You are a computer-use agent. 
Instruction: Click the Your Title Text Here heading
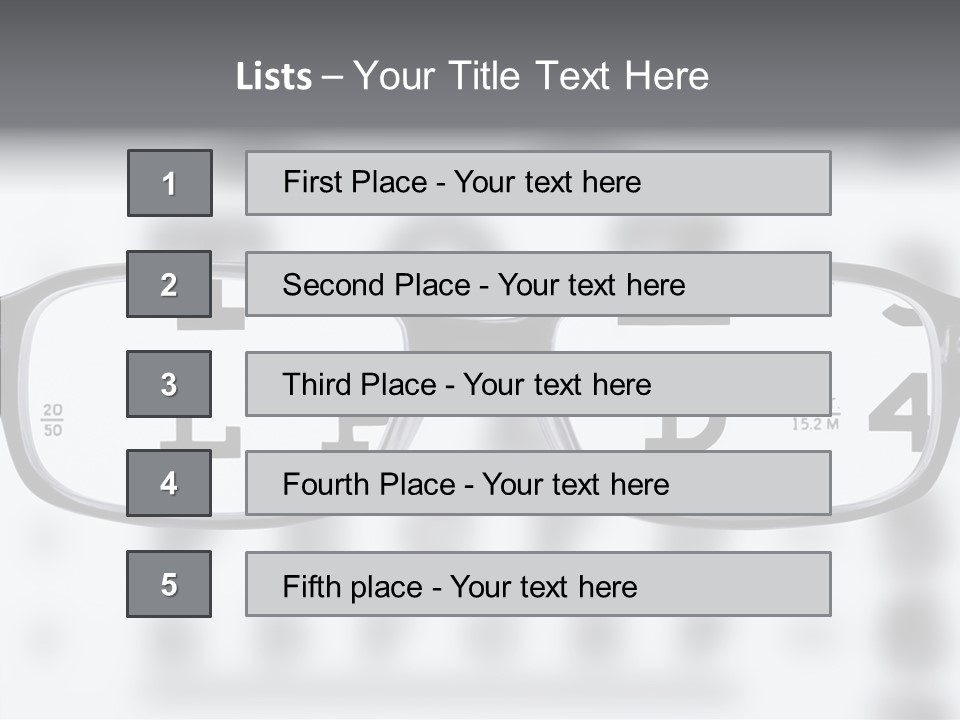531,77
